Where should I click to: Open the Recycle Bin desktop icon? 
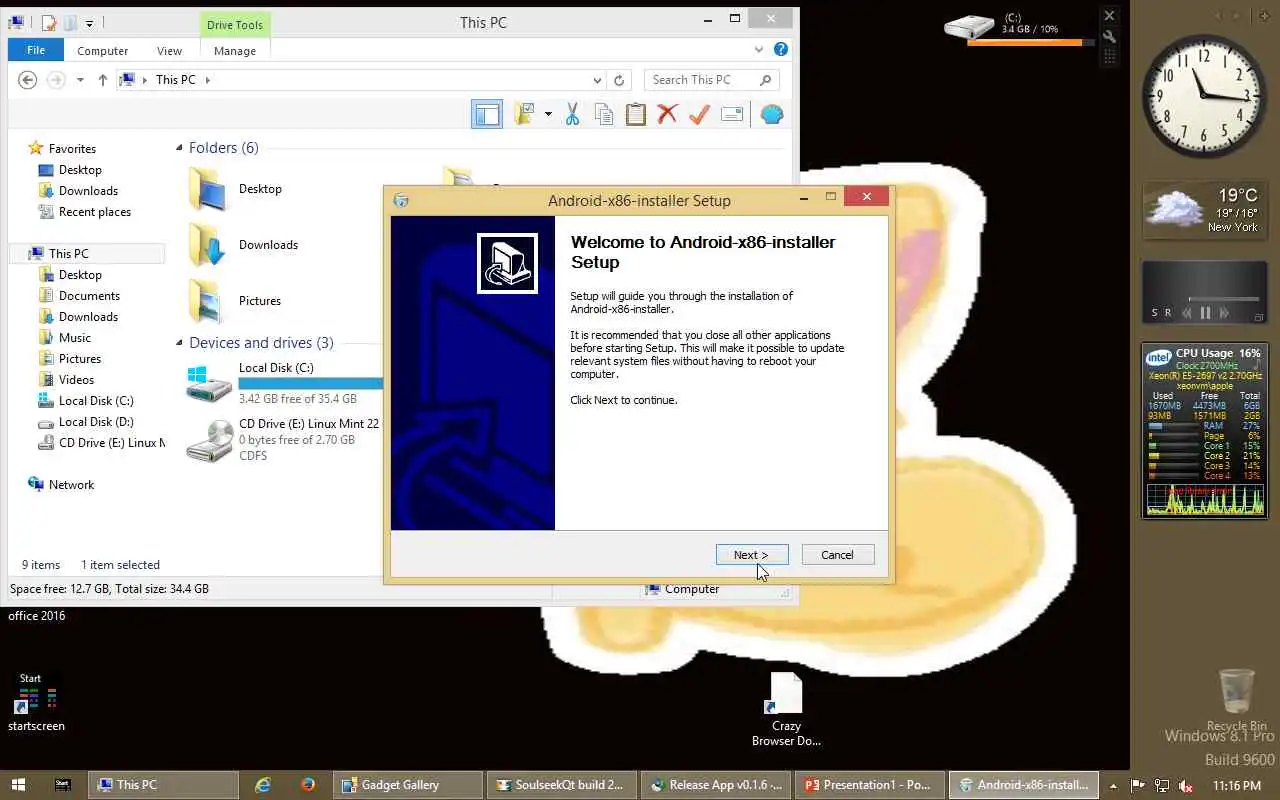pyautogui.click(x=1237, y=699)
